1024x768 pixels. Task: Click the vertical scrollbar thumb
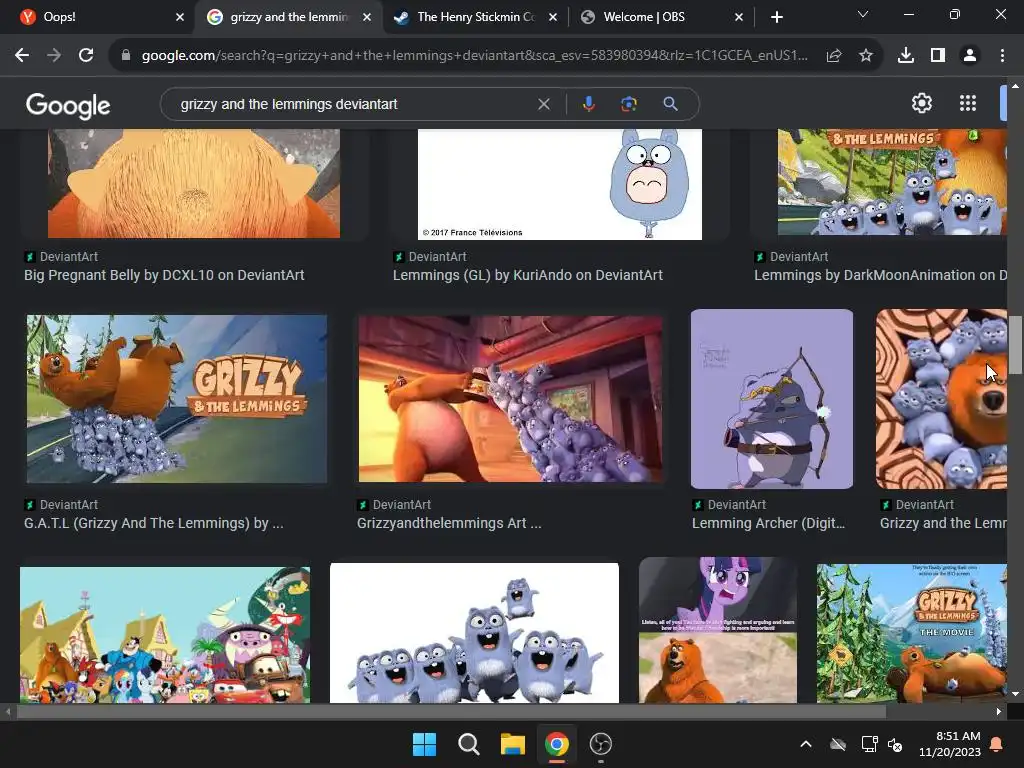point(1015,344)
